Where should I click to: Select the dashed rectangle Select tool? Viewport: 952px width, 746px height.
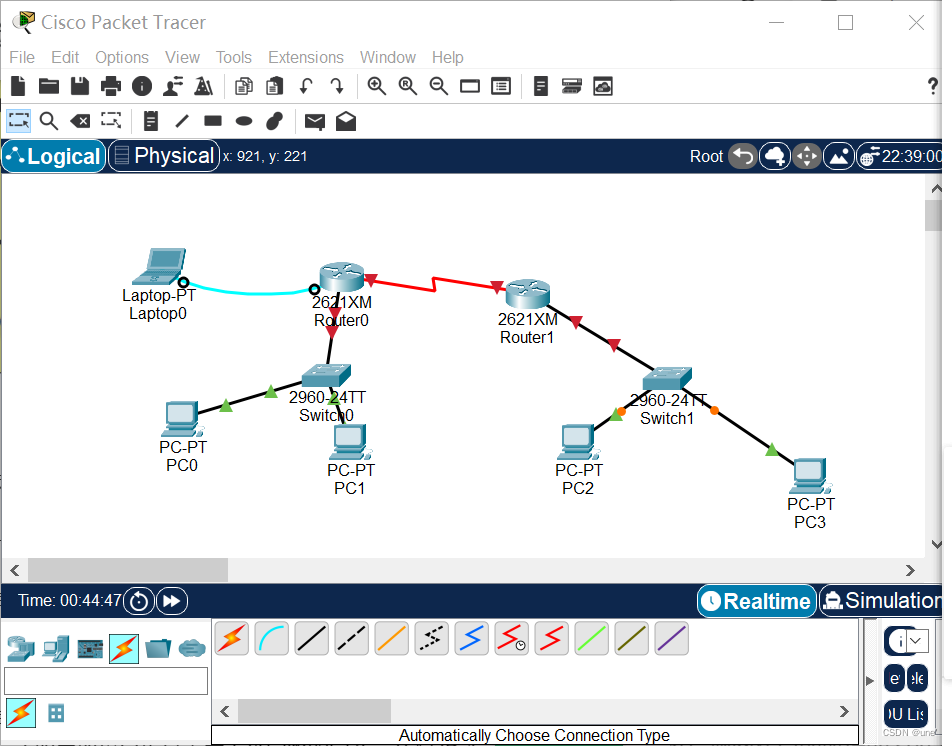click(x=19, y=121)
